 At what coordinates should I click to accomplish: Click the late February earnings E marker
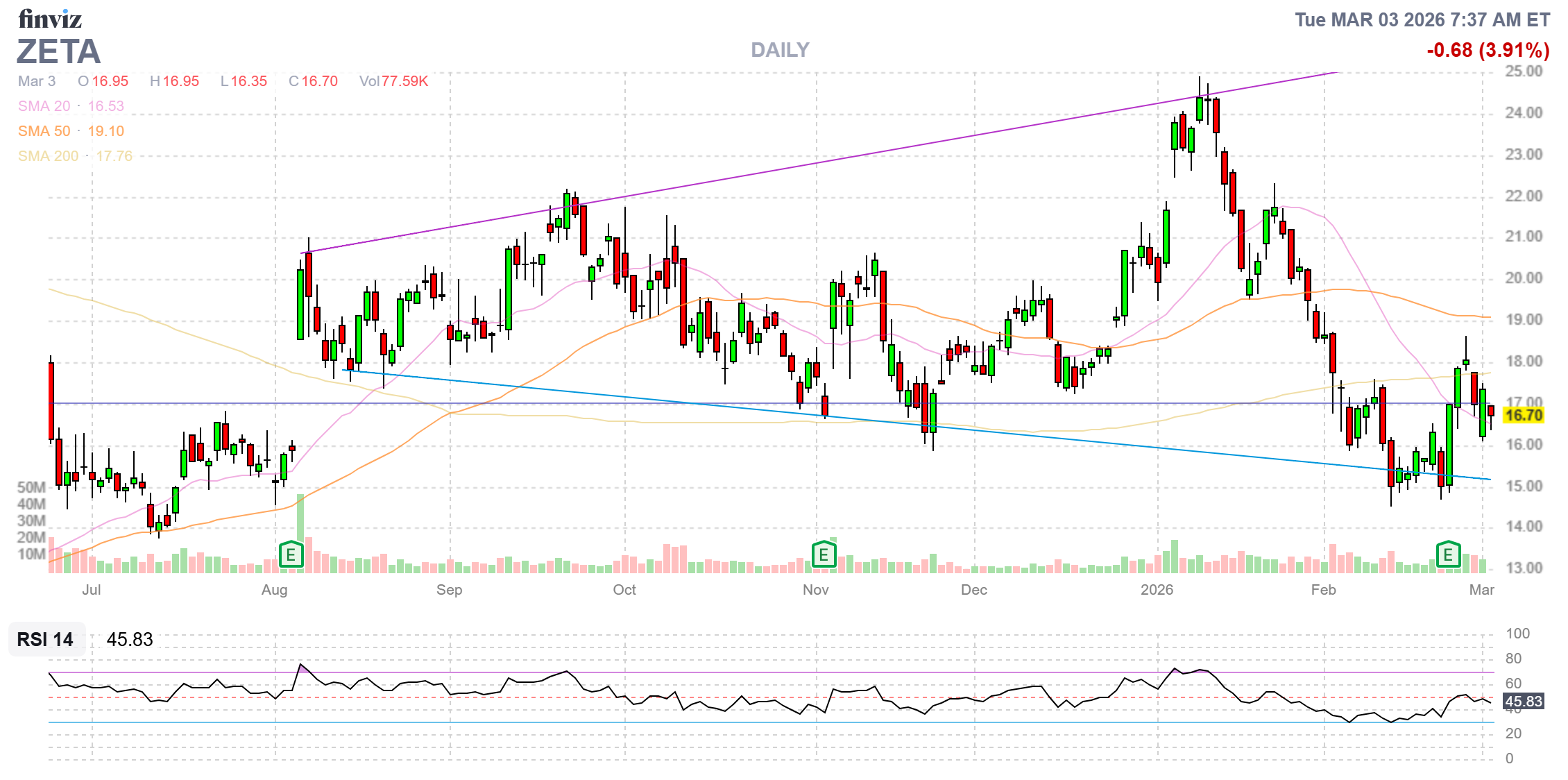(x=1448, y=554)
